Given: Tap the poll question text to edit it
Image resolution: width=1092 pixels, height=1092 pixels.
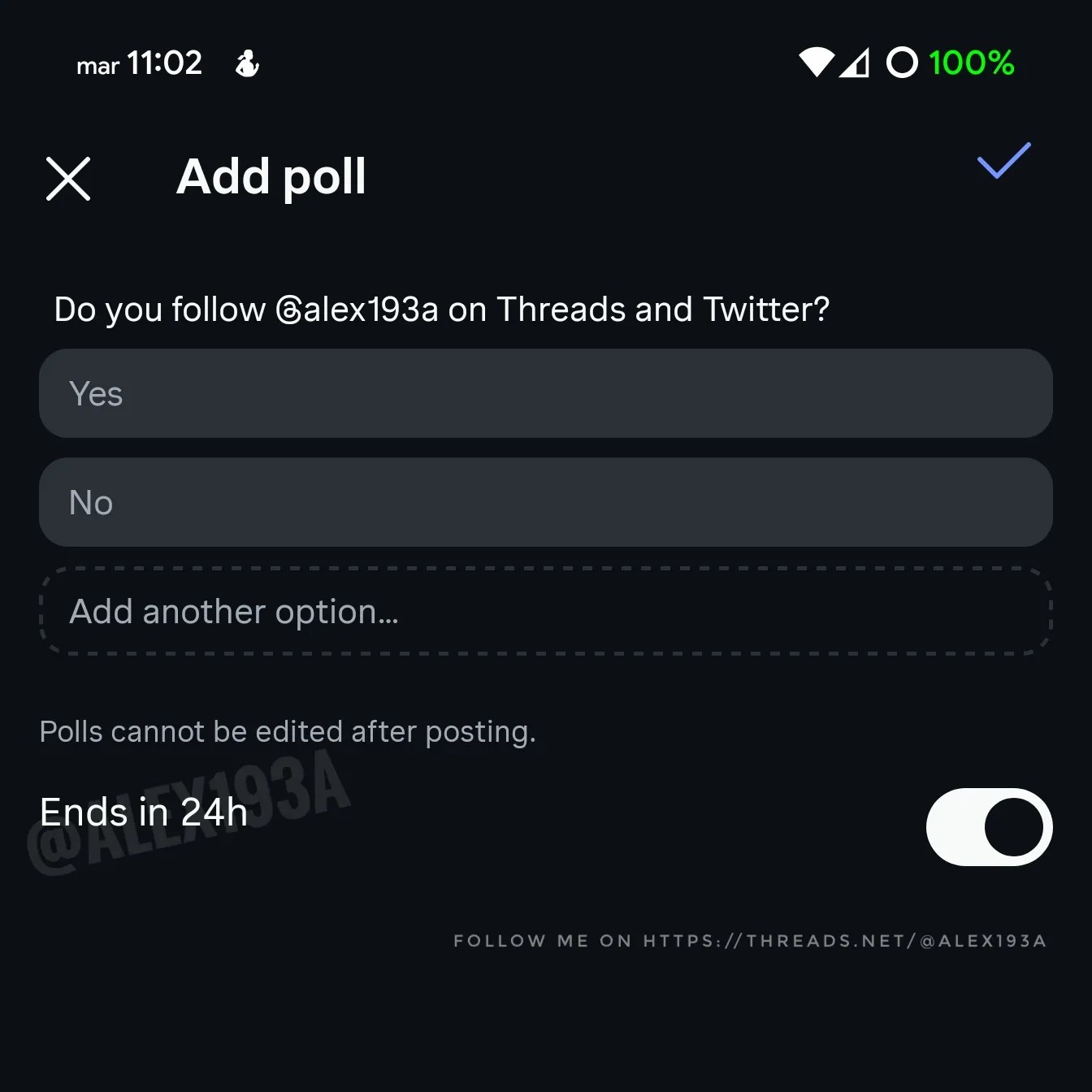Looking at the screenshot, I should (x=442, y=310).
